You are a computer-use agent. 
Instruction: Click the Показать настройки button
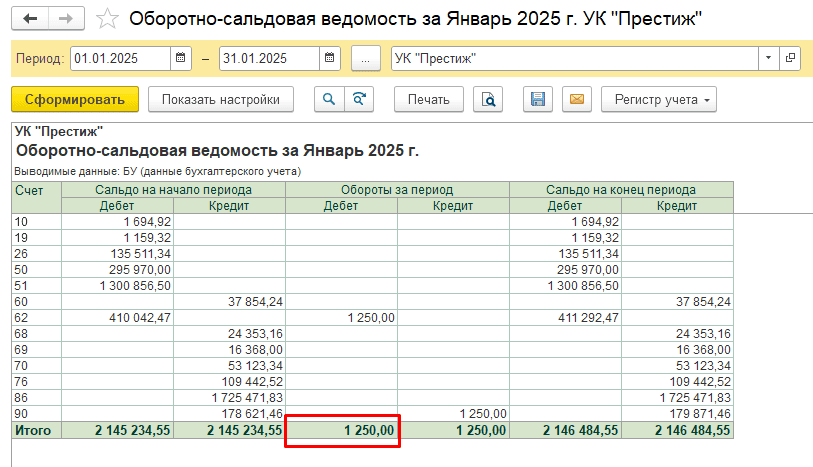click(220, 99)
